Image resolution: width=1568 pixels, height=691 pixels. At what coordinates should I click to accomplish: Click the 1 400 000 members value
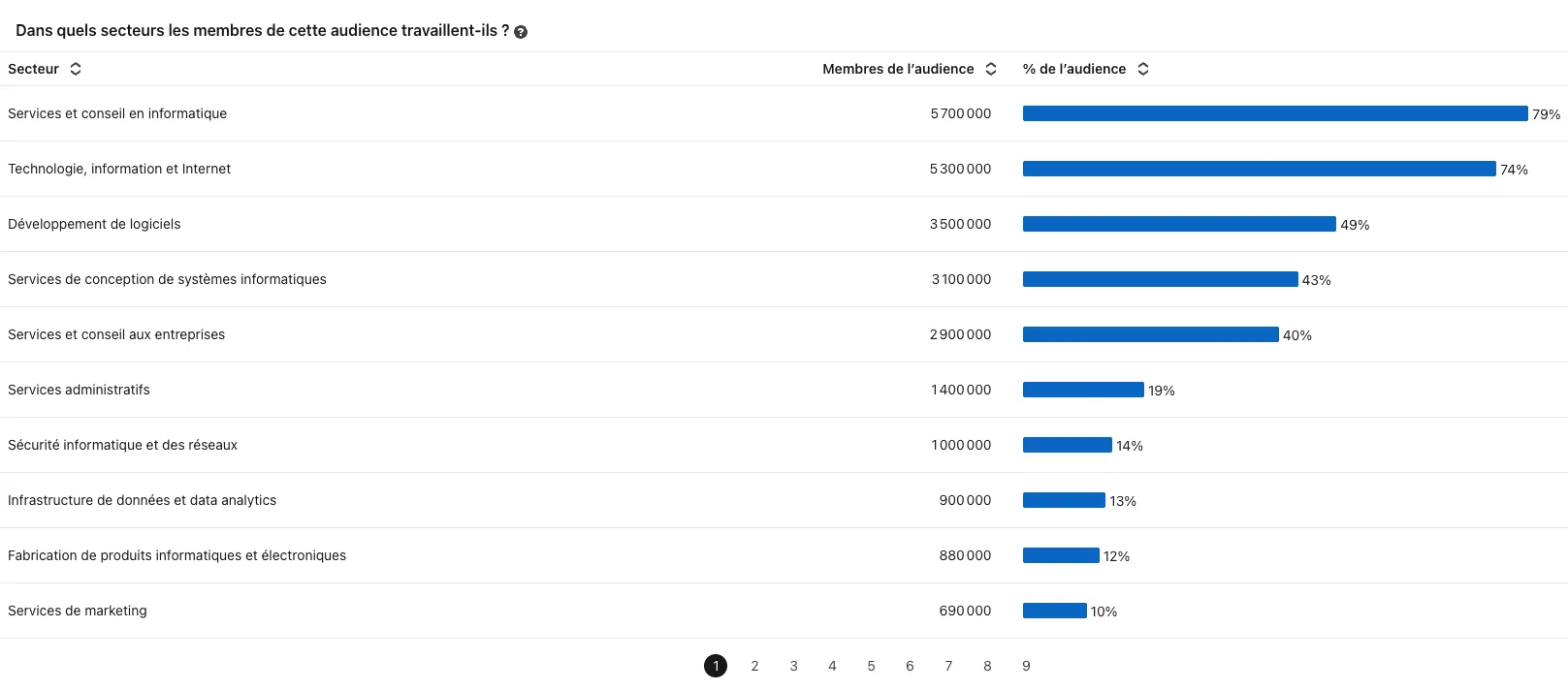point(962,390)
